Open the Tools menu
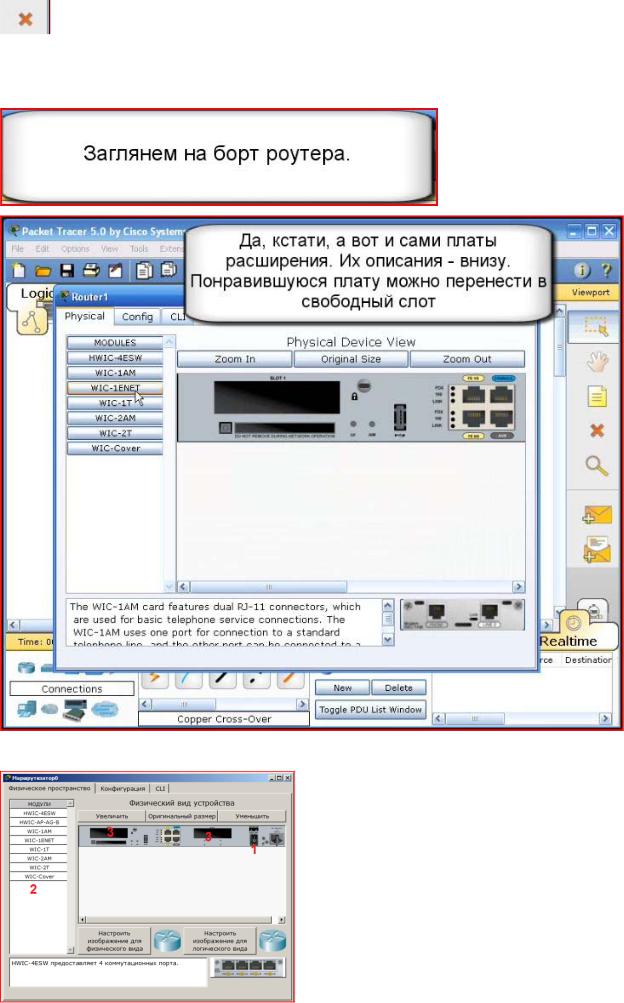Image resolution: width=624 pixels, height=1003 pixels. tap(139, 249)
